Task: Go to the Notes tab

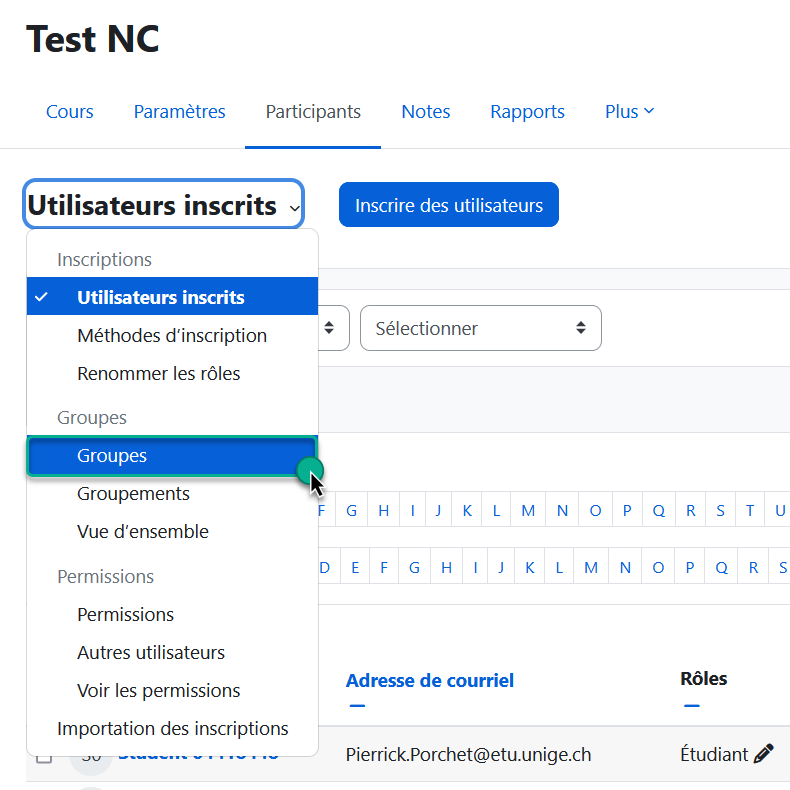Action: coord(426,112)
